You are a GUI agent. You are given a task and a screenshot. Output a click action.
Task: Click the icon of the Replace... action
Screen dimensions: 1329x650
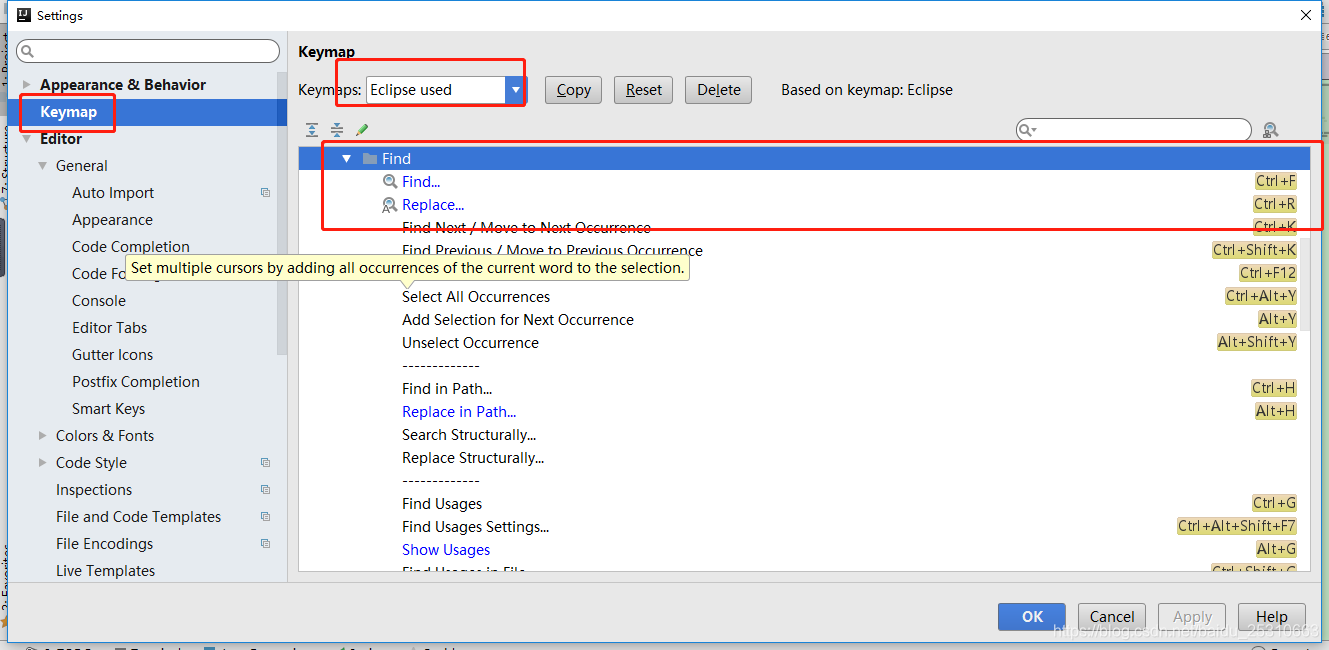point(390,205)
